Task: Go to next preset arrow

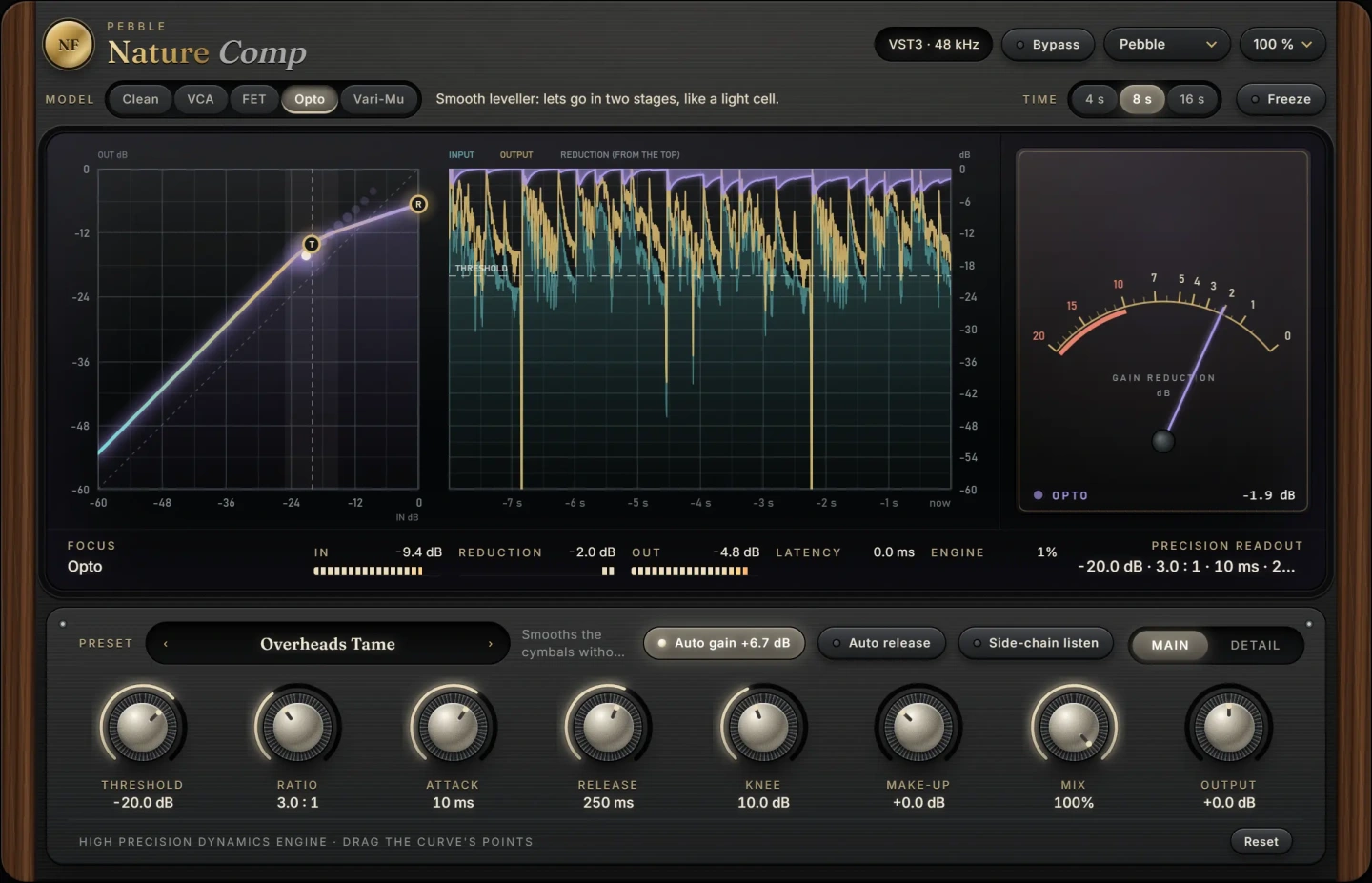Action: 491,644
